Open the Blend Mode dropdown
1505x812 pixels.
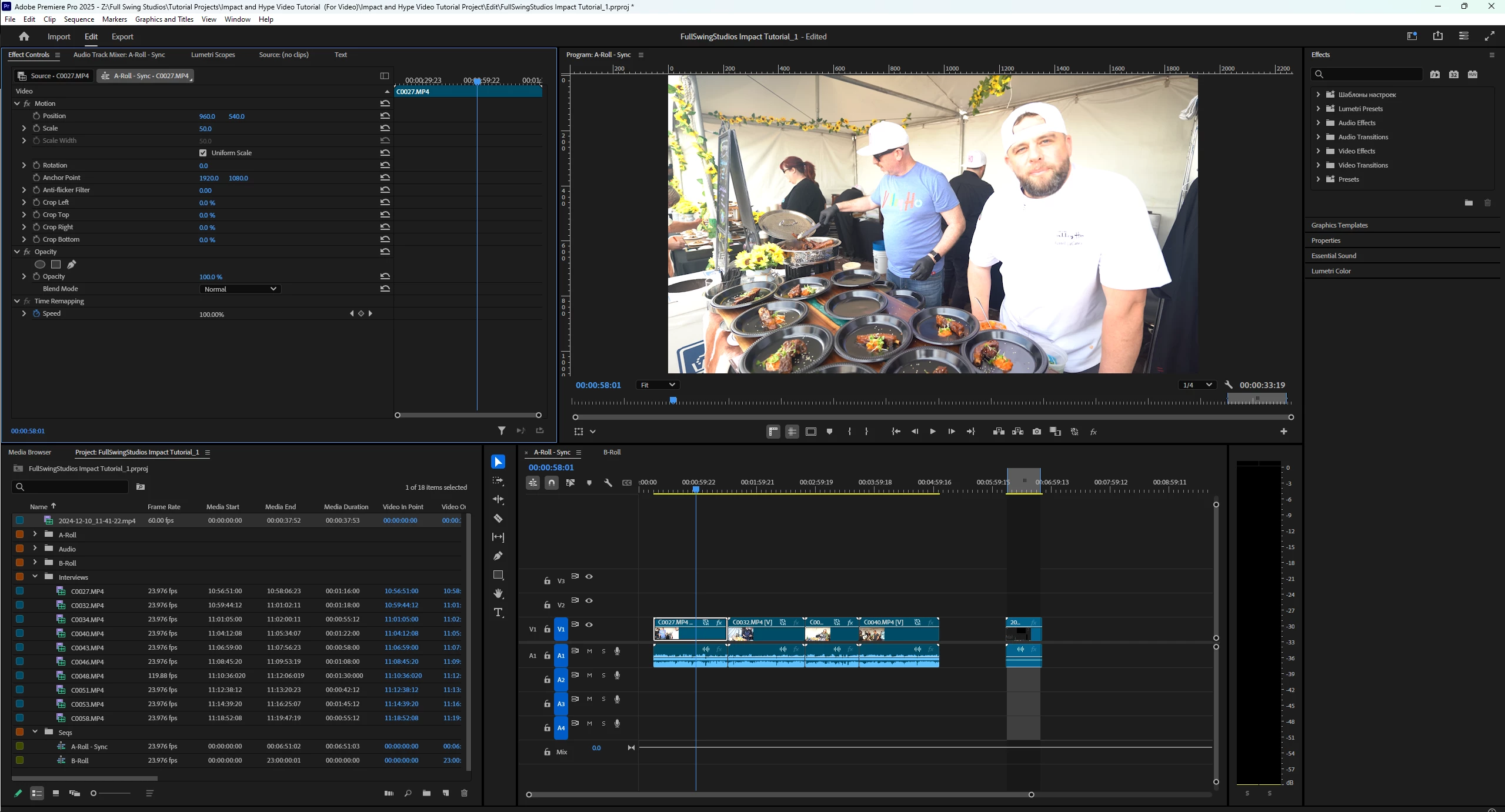(240, 289)
